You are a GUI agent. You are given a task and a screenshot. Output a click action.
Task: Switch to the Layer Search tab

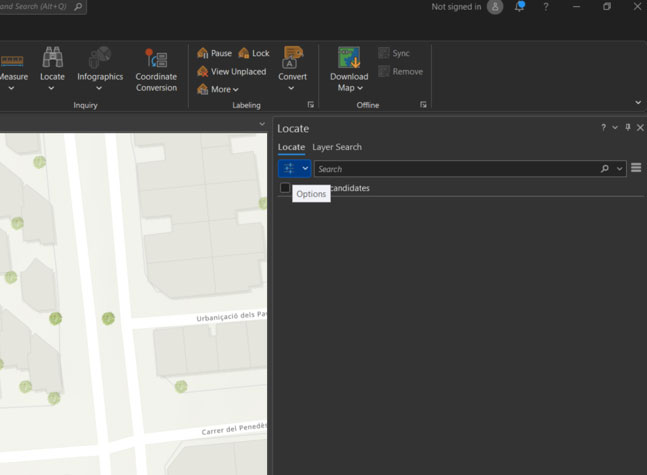tap(337, 147)
